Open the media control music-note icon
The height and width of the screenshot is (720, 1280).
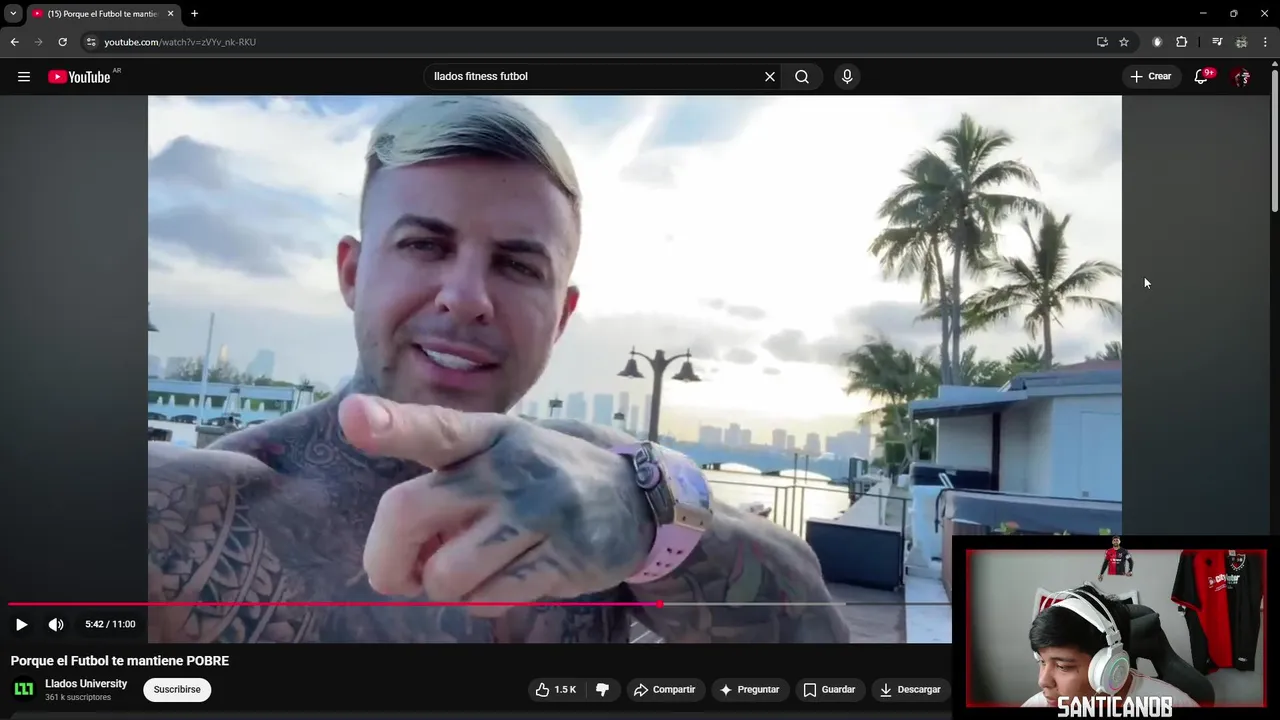(1217, 42)
